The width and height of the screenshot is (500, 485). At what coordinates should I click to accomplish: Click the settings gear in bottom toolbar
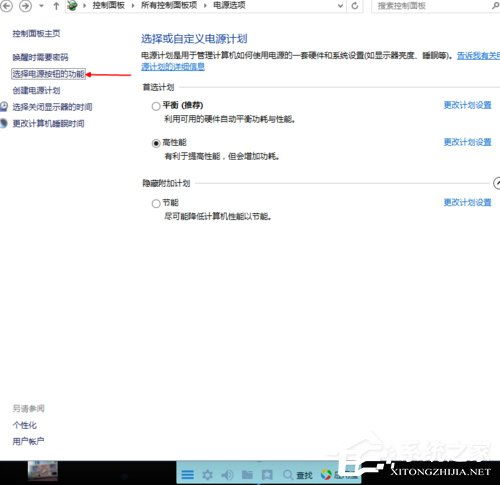click(x=207, y=475)
